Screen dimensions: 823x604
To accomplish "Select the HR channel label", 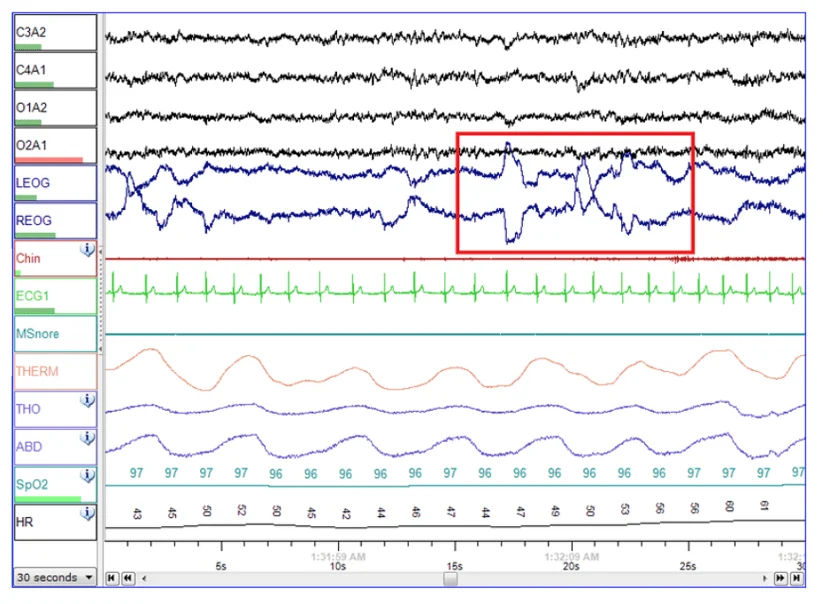I will tap(55, 523).
